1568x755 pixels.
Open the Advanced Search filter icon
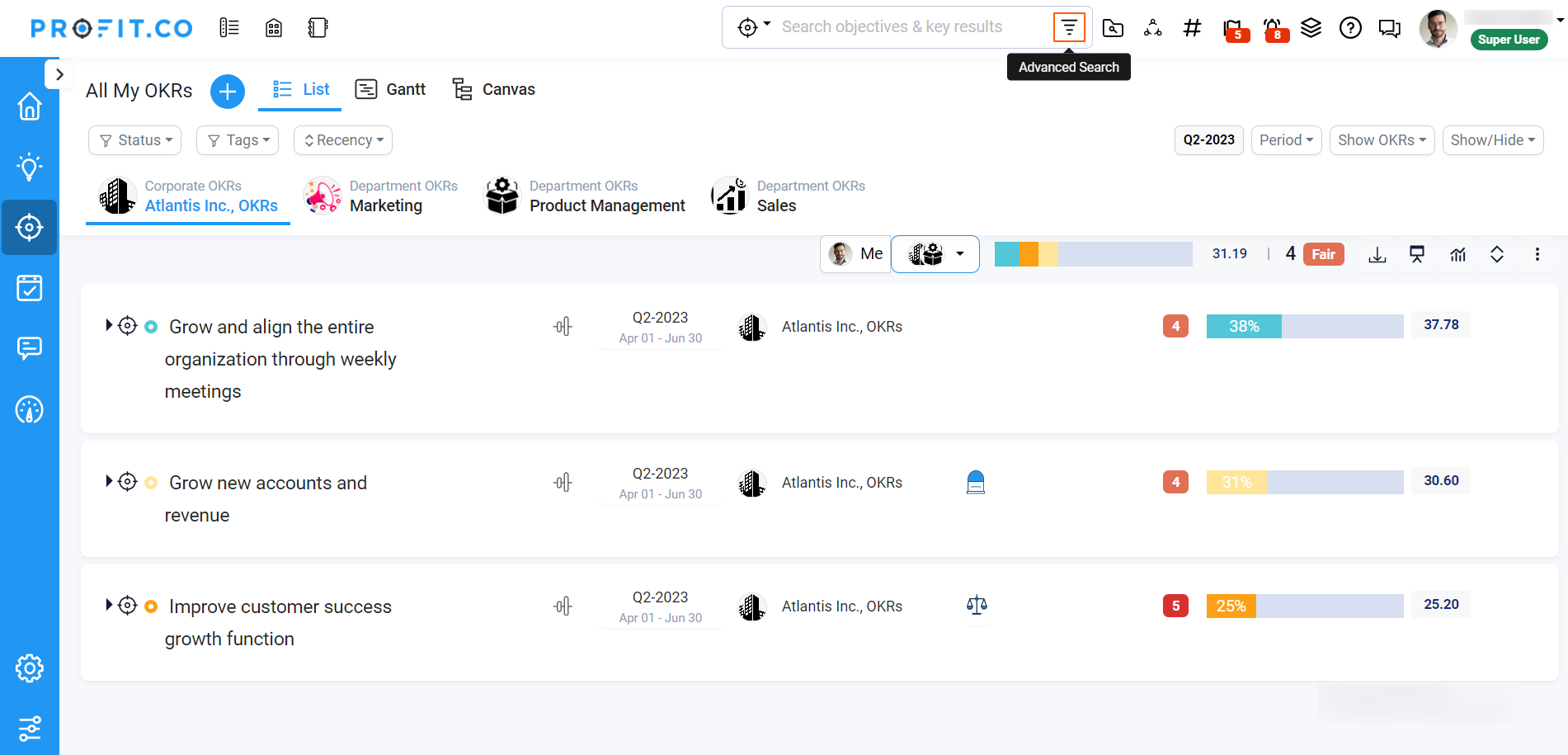(1069, 27)
